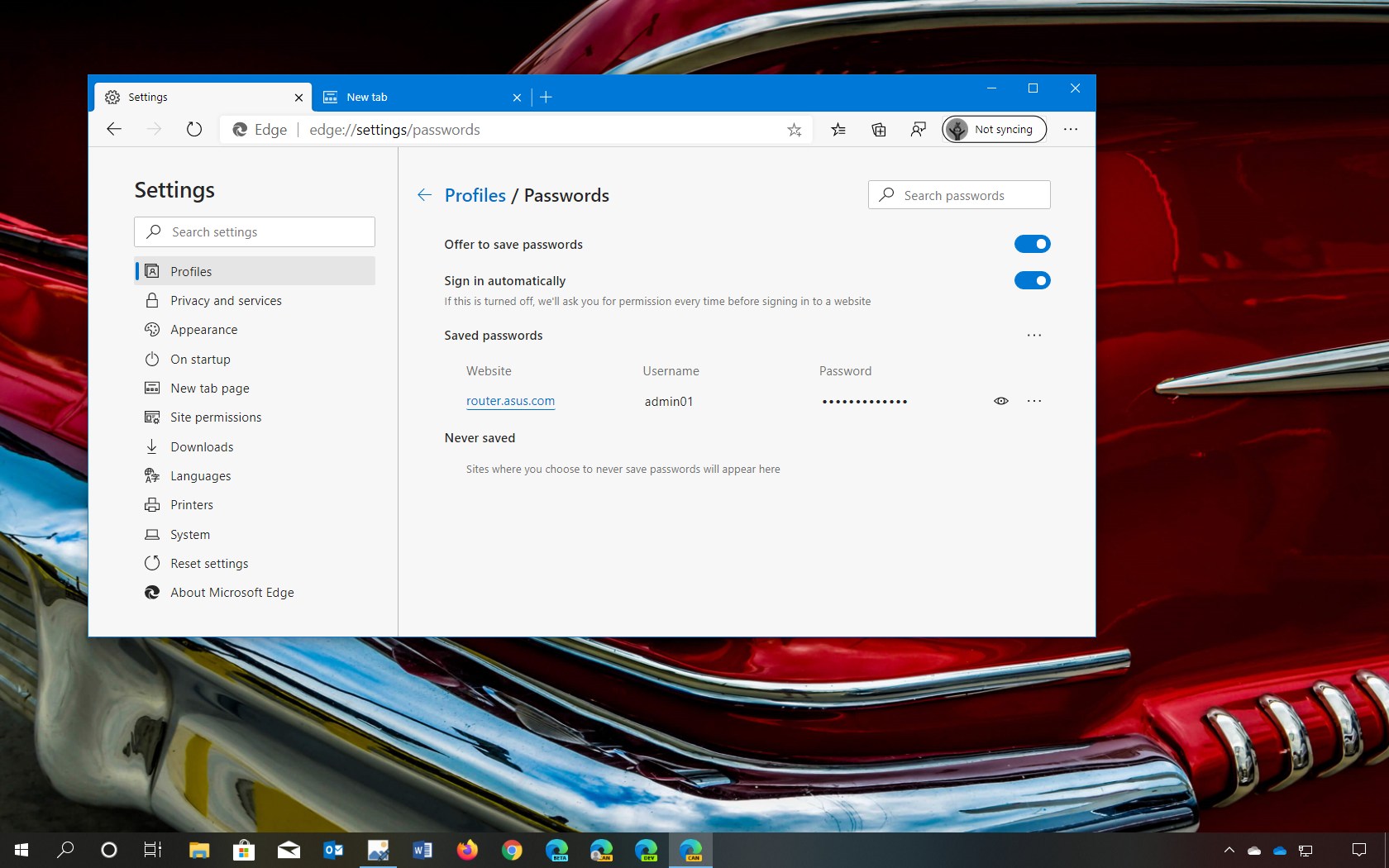The image size is (1389, 868).
Task: Click the Search settings field
Action: point(255,231)
